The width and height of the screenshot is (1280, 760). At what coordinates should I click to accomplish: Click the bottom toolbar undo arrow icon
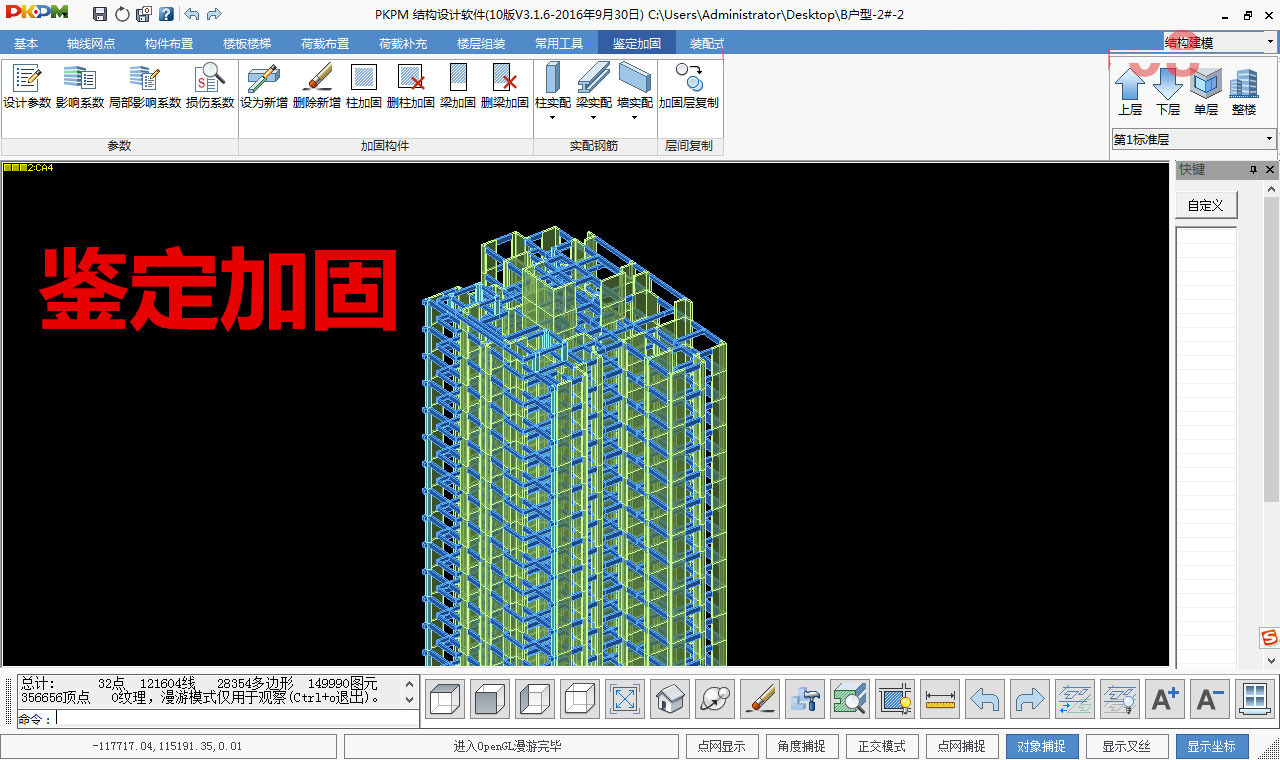985,699
